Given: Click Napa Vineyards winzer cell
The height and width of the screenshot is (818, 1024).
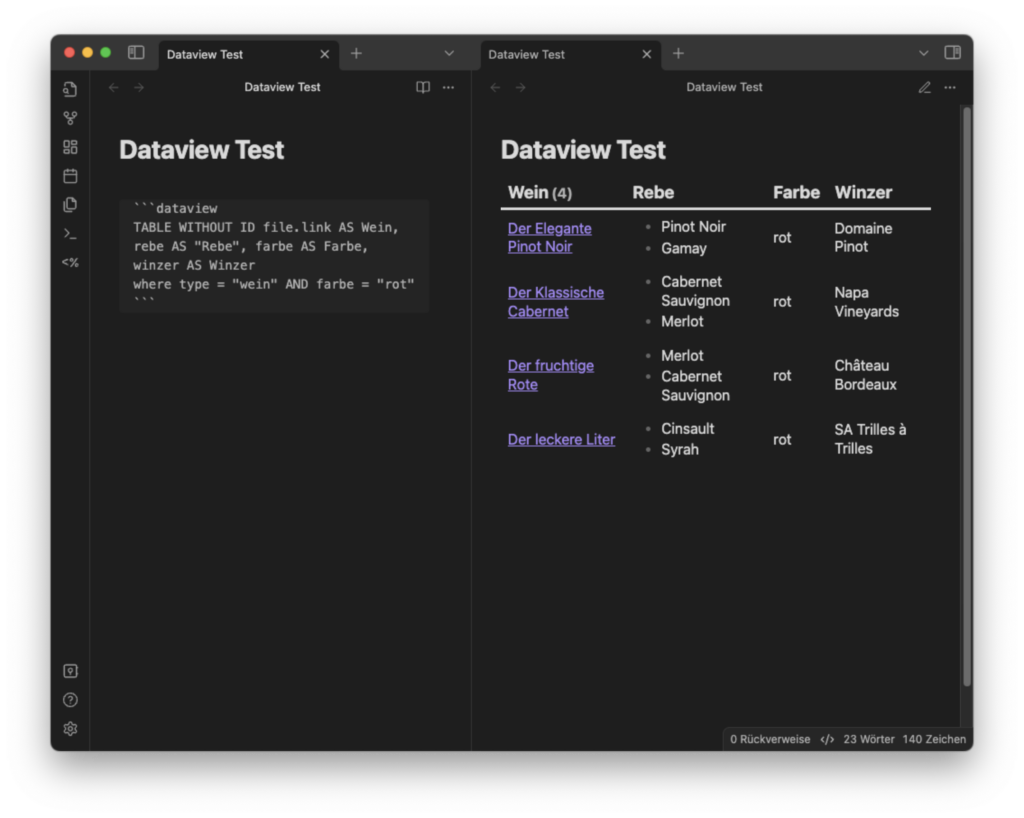Looking at the screenshot, I should (x=866, y=302).
